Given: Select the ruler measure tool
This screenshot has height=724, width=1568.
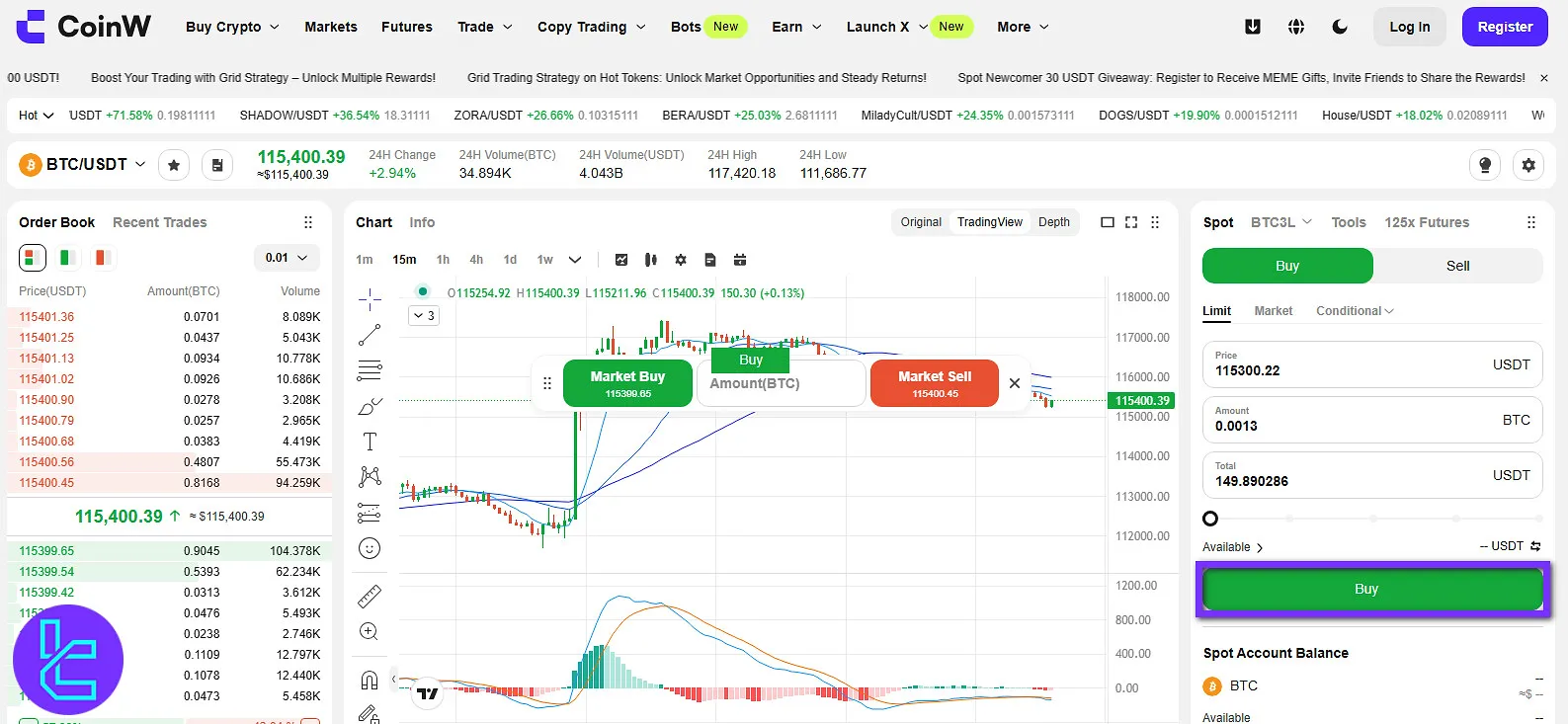Looking at the screenshot, I should [370, 596].
